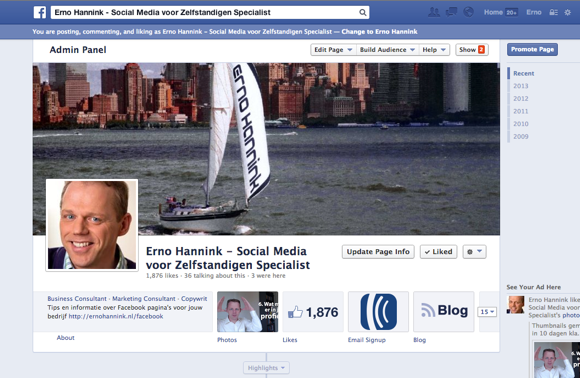Expand the apps count 15 dropdown
580x378 pixels.
[487, 312]
